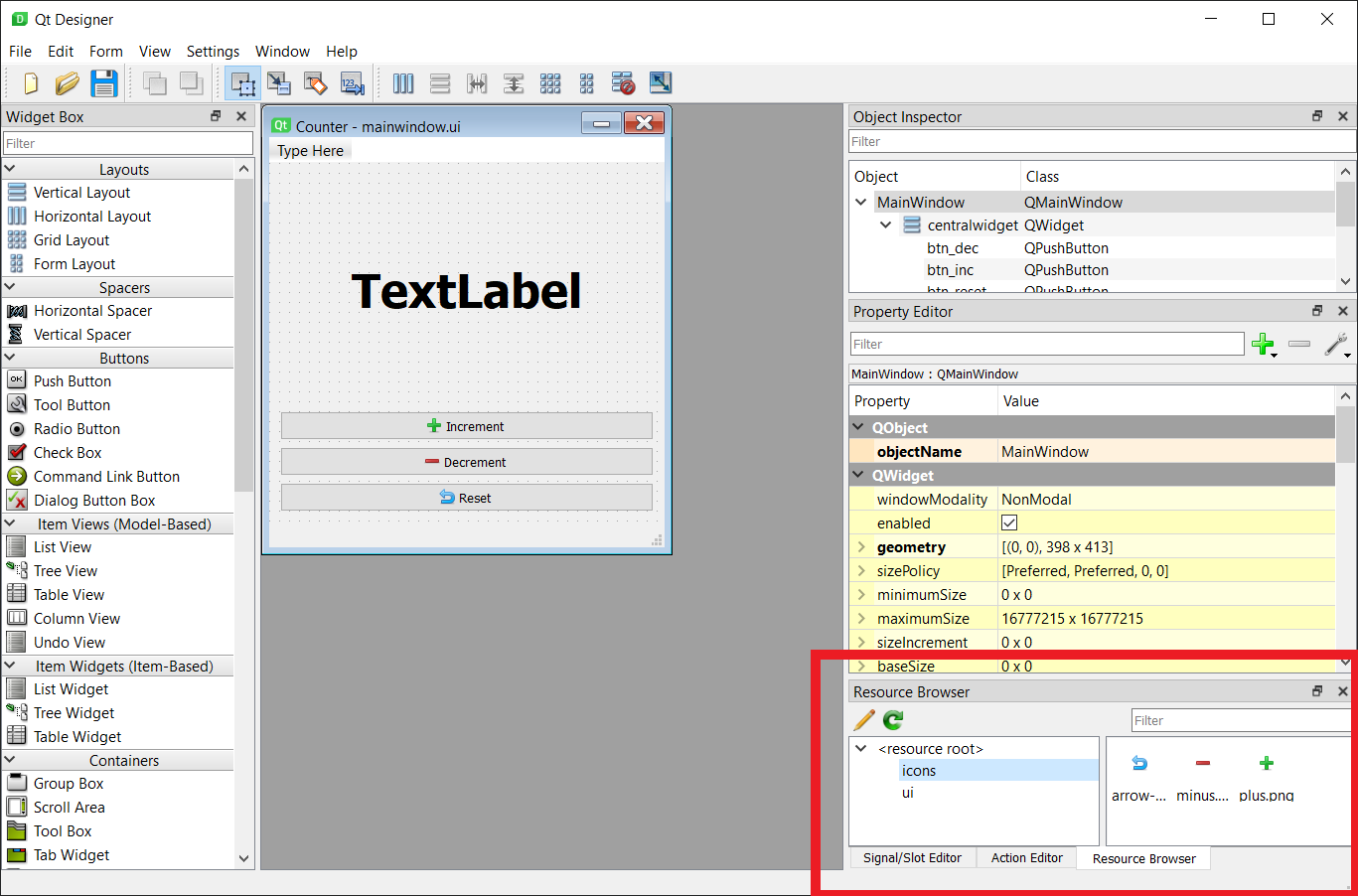Toggle the enabled property checkbox
1358x896 pixels.
[1009, 523]
